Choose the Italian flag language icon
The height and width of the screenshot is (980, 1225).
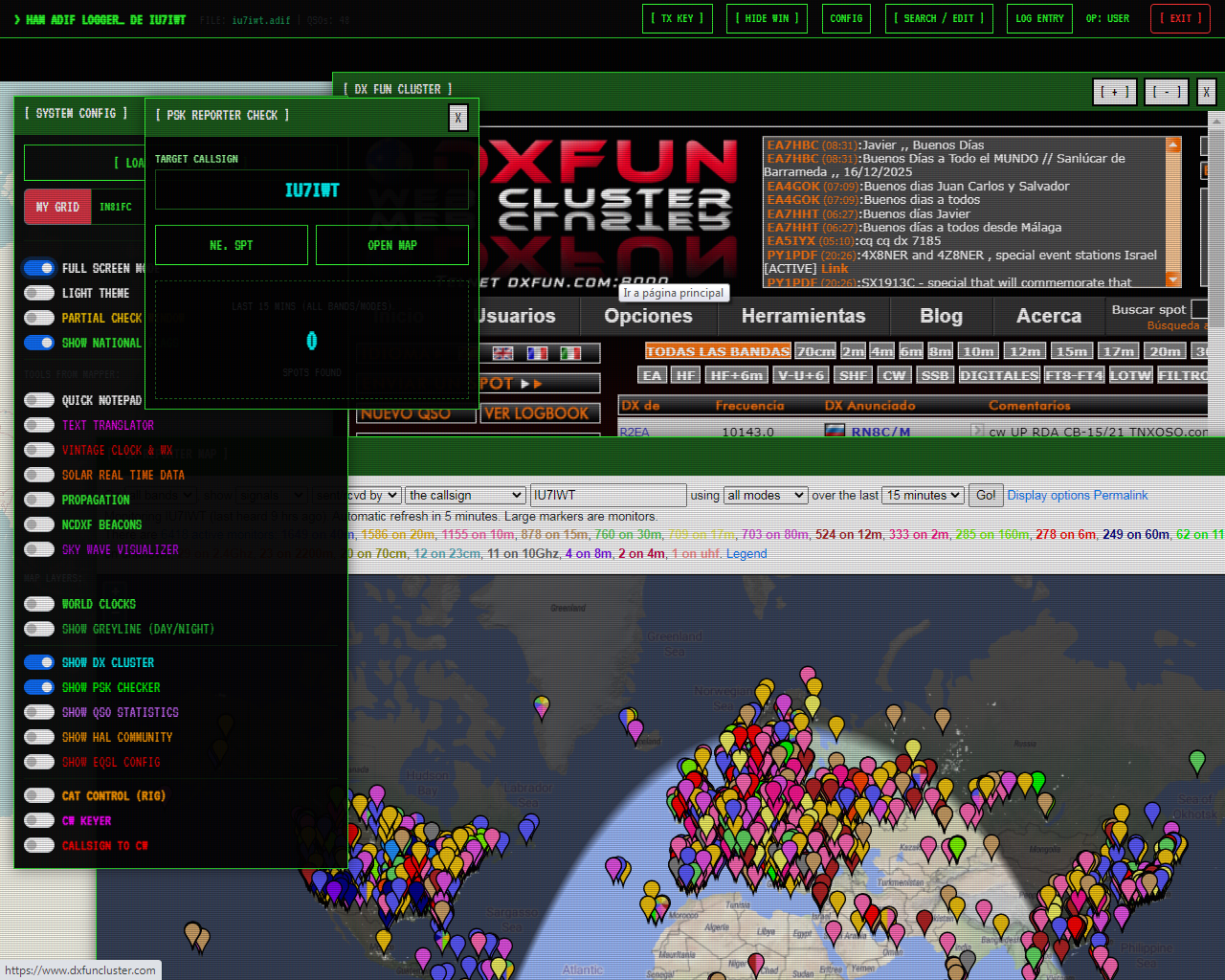pyautogui.click(x=570, y=353)
